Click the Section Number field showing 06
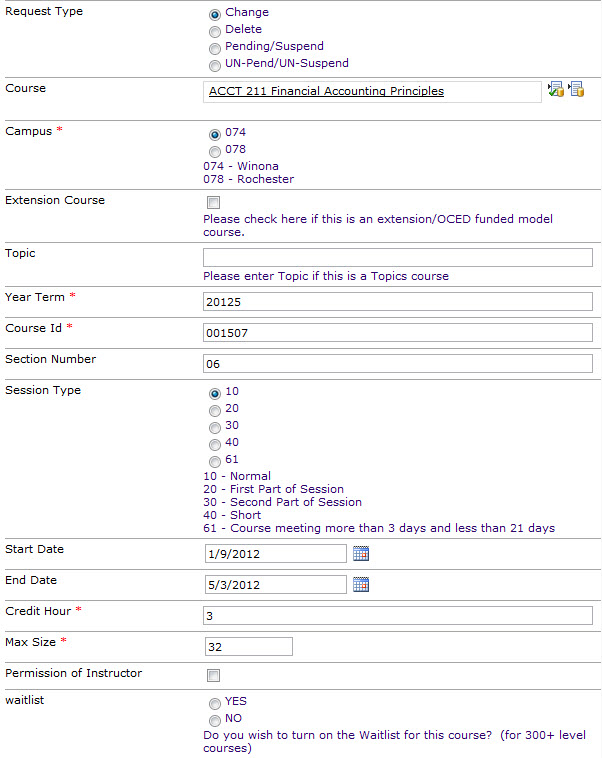The height and width of the screenshot is (758, 602). click(x=397, y=364)
